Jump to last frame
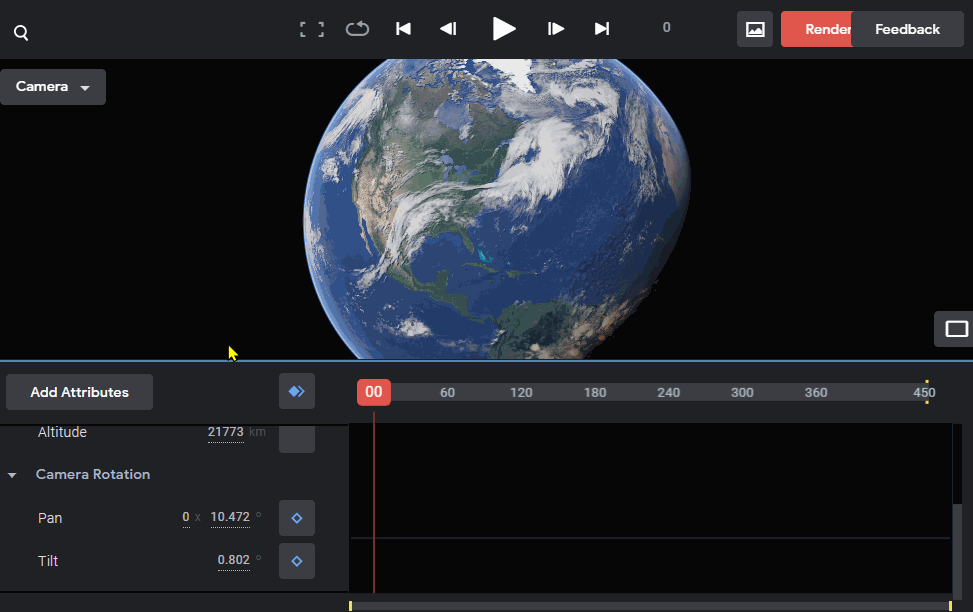The width and height of the screenshot is (973, 612). pyautogui.click(x=601, y=29)
